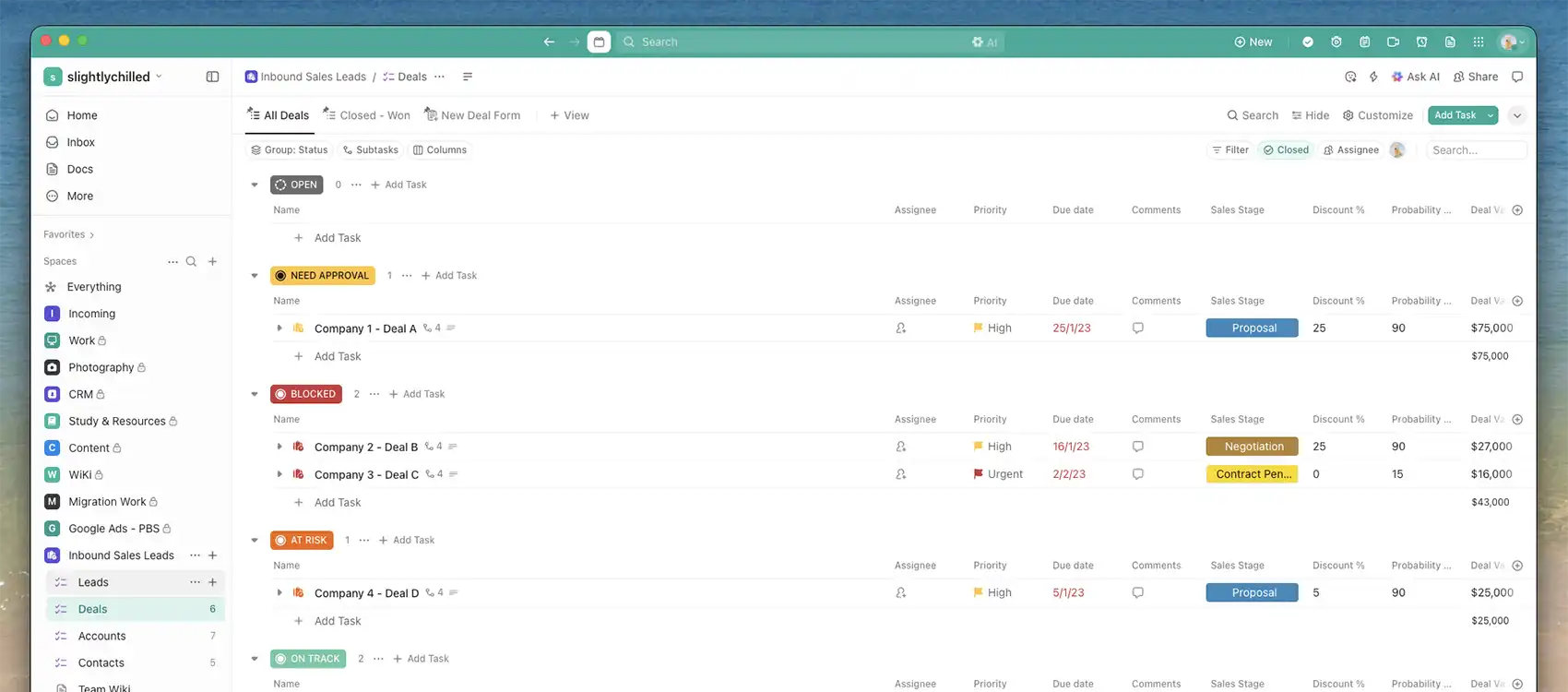
Task: Go back with the left arrow
Action: coord(549,42)
